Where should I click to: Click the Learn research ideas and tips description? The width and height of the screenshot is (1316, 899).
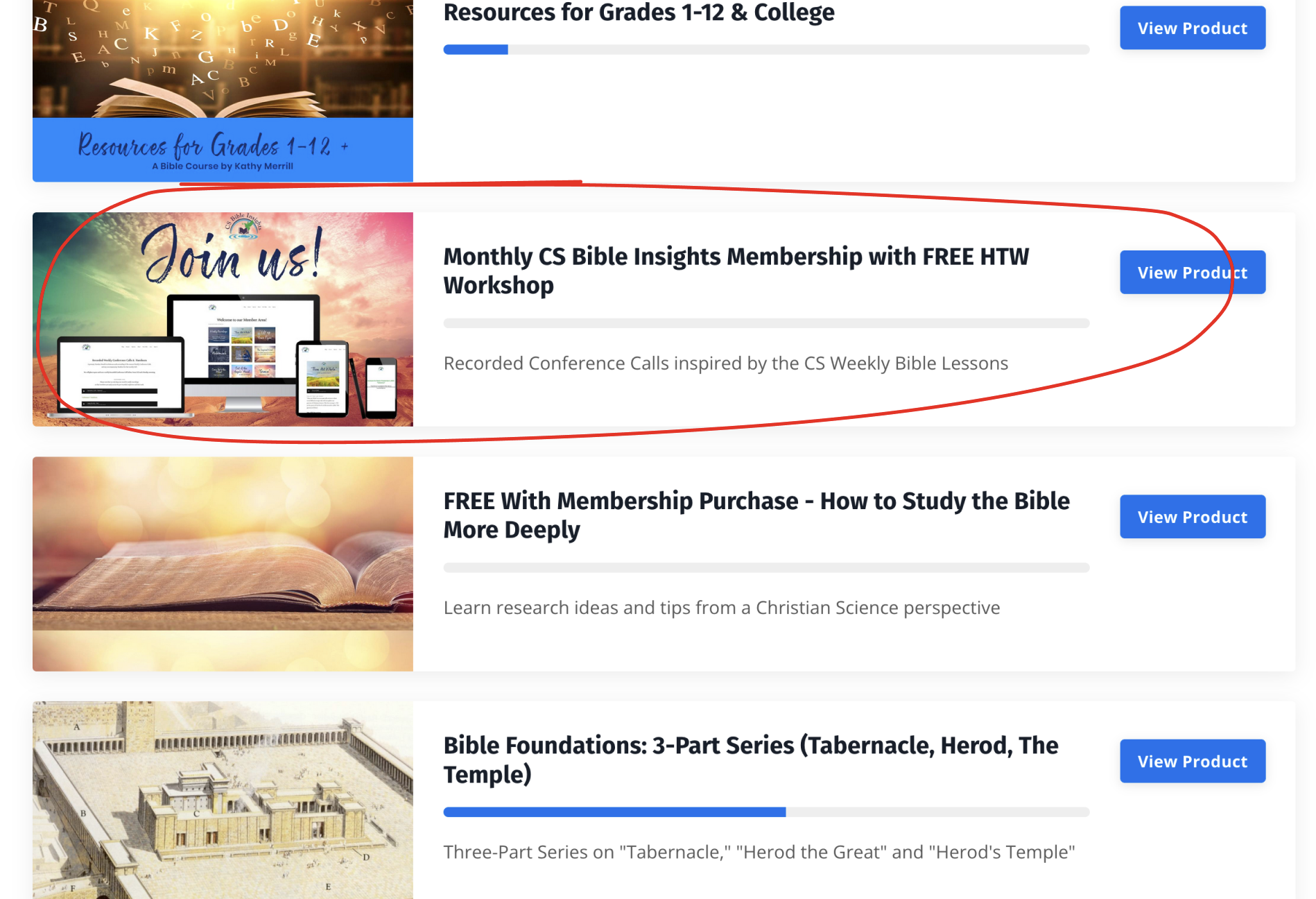click(x=722, y=608)
